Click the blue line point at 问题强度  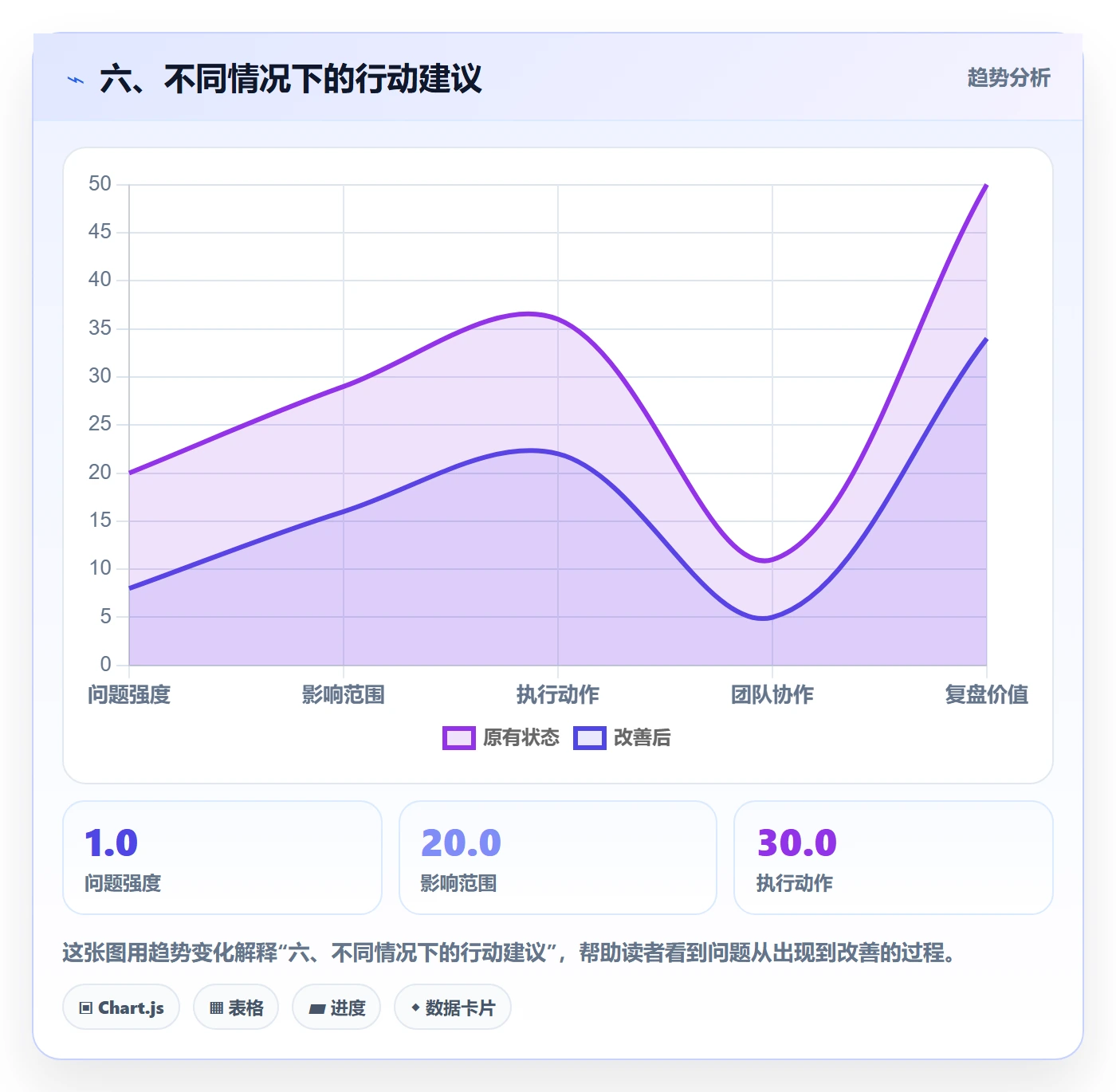[x=129, y=588]
